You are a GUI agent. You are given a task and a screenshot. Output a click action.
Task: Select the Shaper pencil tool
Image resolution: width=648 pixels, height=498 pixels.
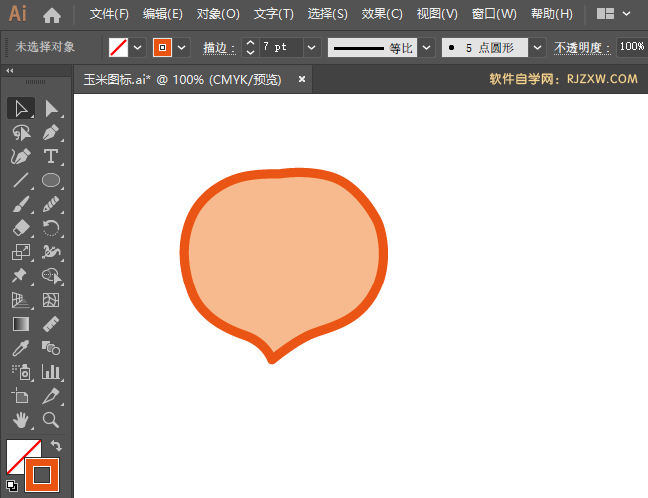(x=51, y=204)
